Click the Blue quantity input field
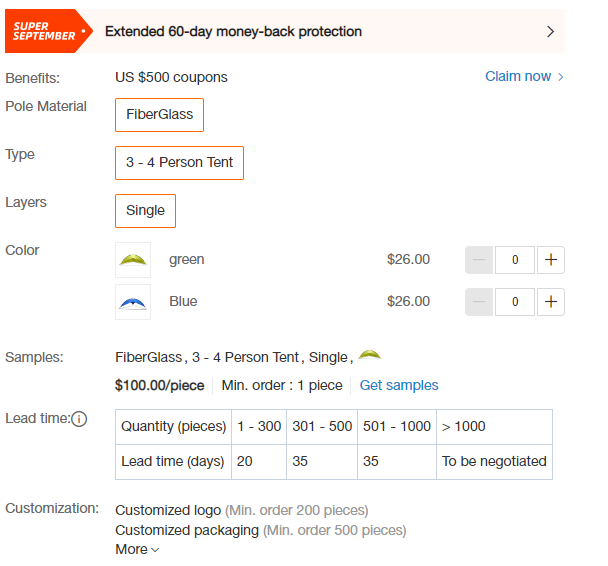The image size is (608, 566). coord(515,302)
